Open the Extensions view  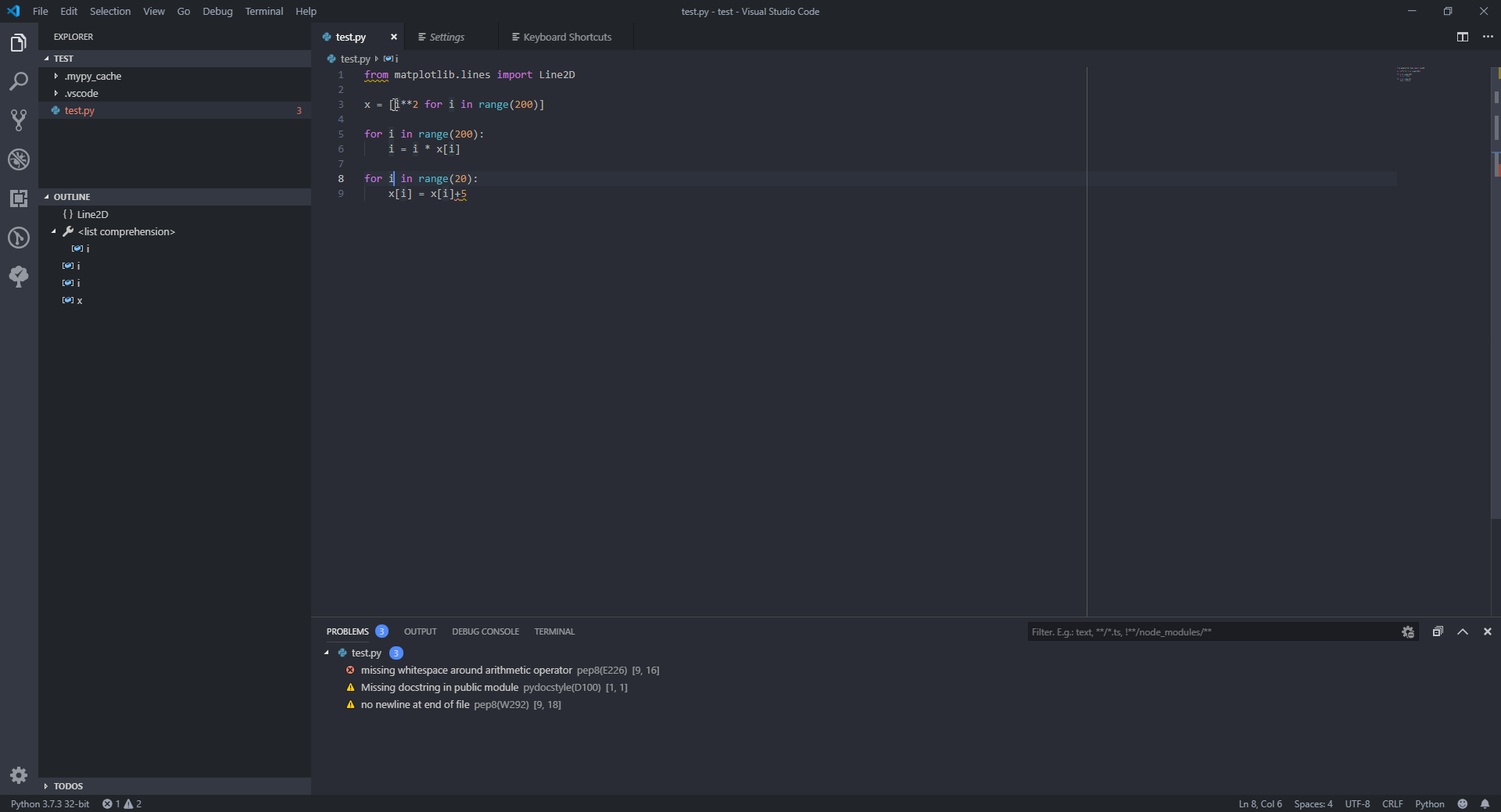click(x=19, y=199)
